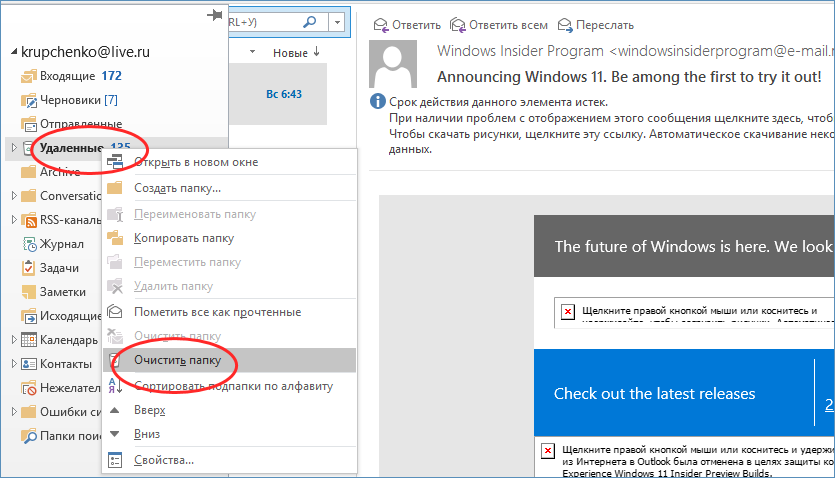The image size is (835, 478).
Task: Click the RSS-каналы feed icon
Action: coord(29,220)
